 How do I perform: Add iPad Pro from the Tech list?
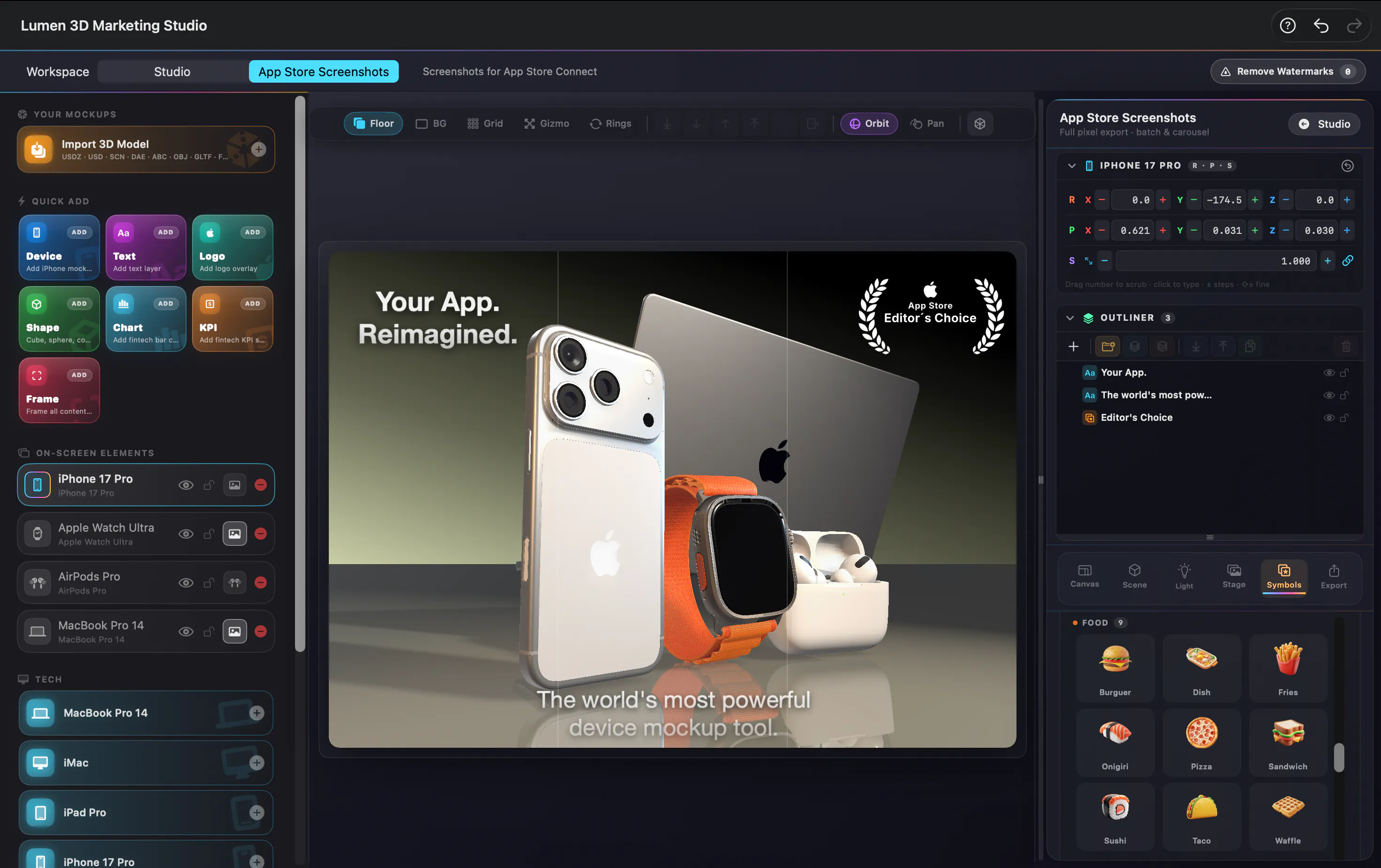257,813
